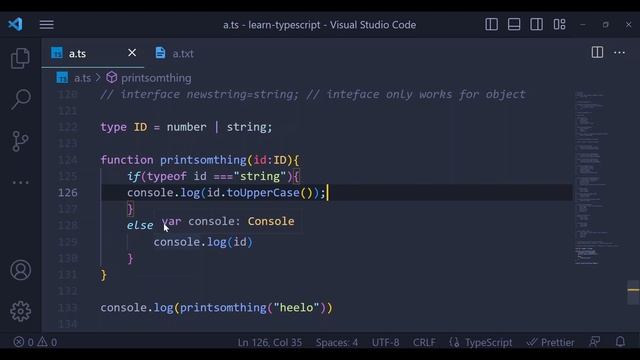This screenshot has height=360, width=640.
Task: Open the Source Control view
Action: pyautogui.click(x=20, y=141)
